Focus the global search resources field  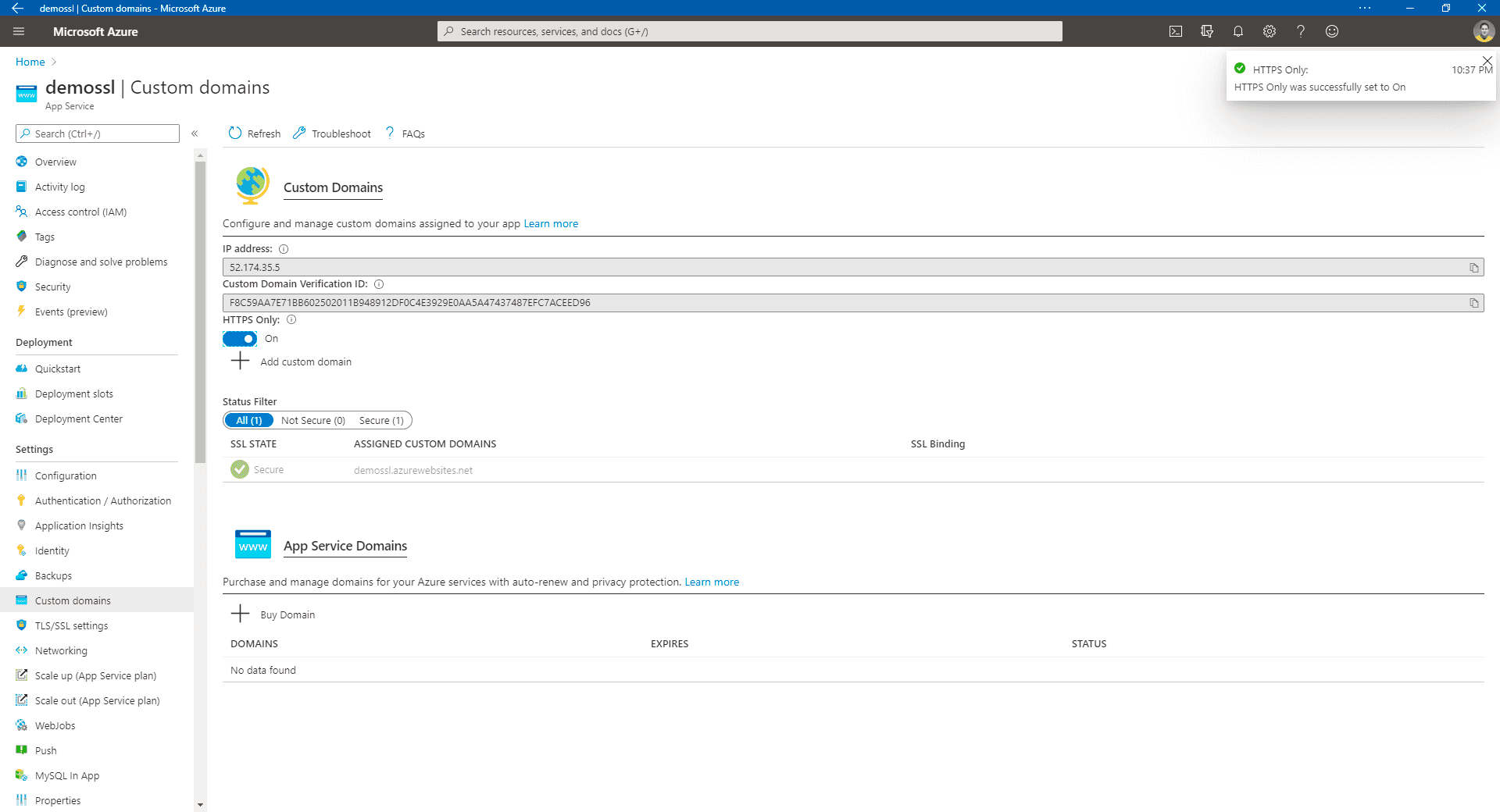(750, 31)
